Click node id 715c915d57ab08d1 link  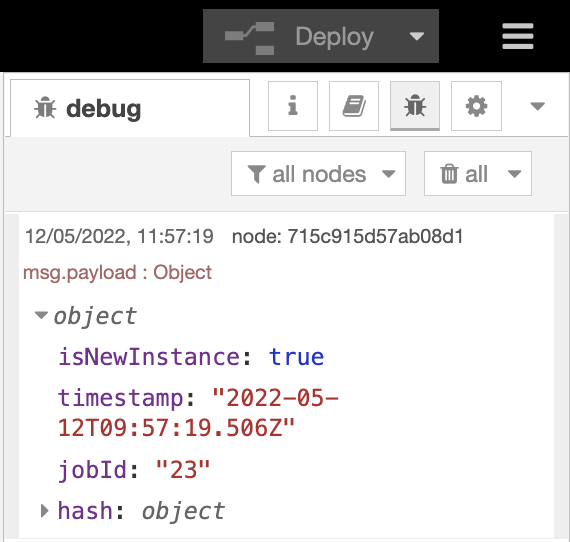click(x=348, y=236)
